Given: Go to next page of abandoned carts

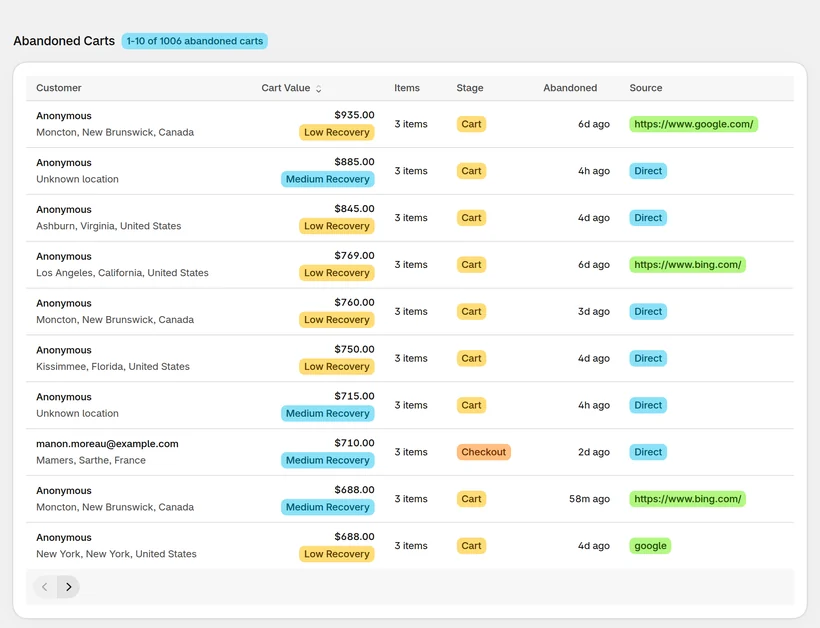Looking at the screenshot, I should (69, 587).
